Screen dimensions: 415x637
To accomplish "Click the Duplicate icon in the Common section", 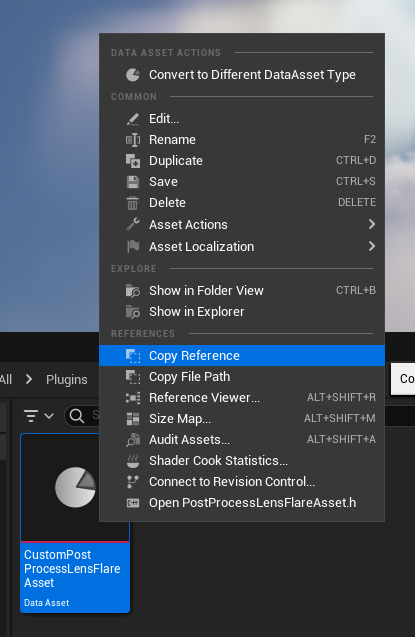I will pos(133,161).
